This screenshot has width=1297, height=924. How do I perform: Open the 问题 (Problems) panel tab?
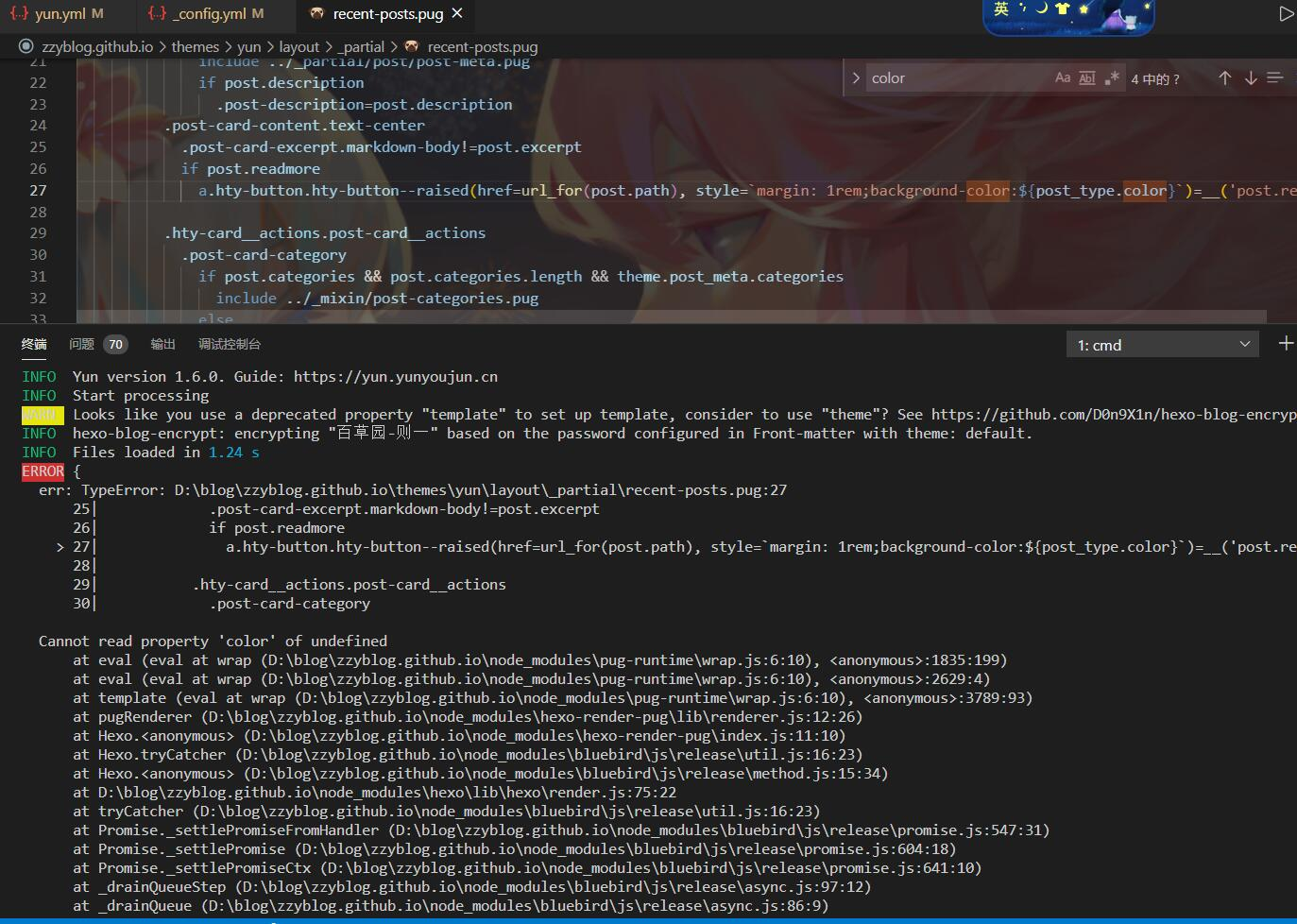(82, 344)
